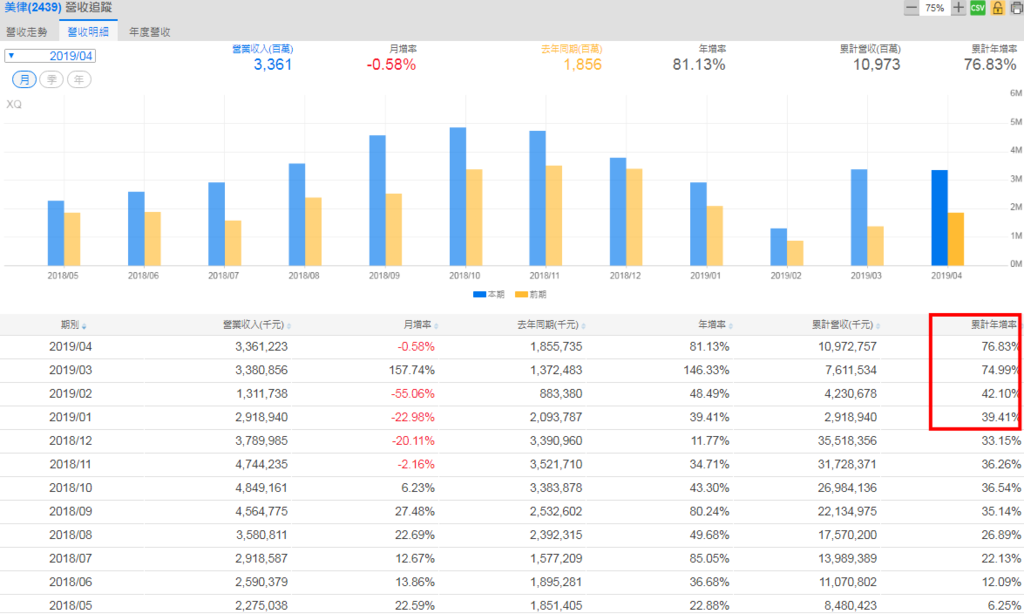Screen dimensions: 1024x614
Task: Click the 美律(2439) stock name link
Action: click(33, 8)
